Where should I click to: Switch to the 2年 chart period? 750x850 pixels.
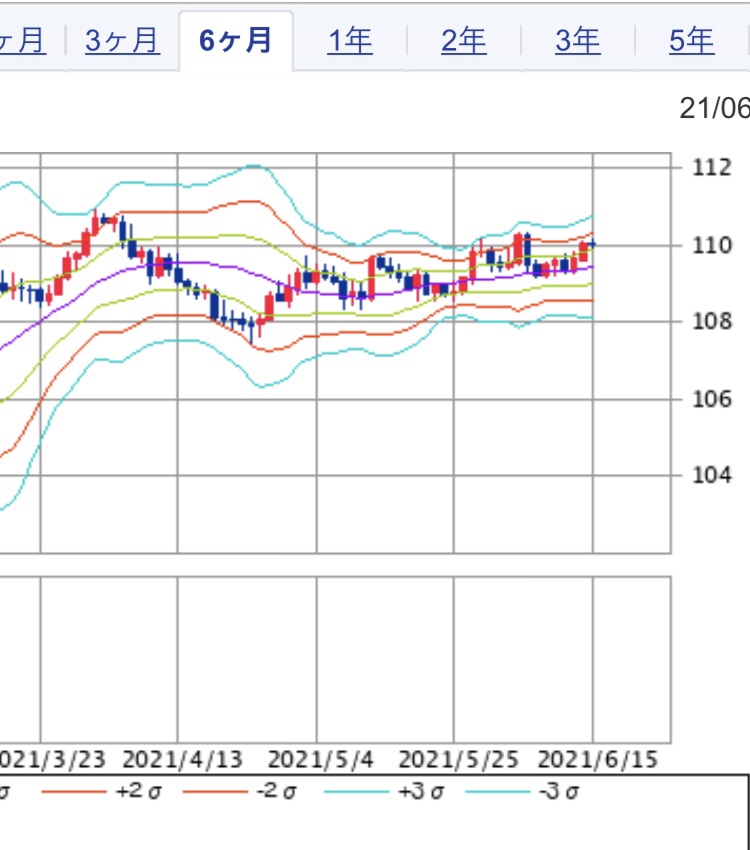(463, 41)
